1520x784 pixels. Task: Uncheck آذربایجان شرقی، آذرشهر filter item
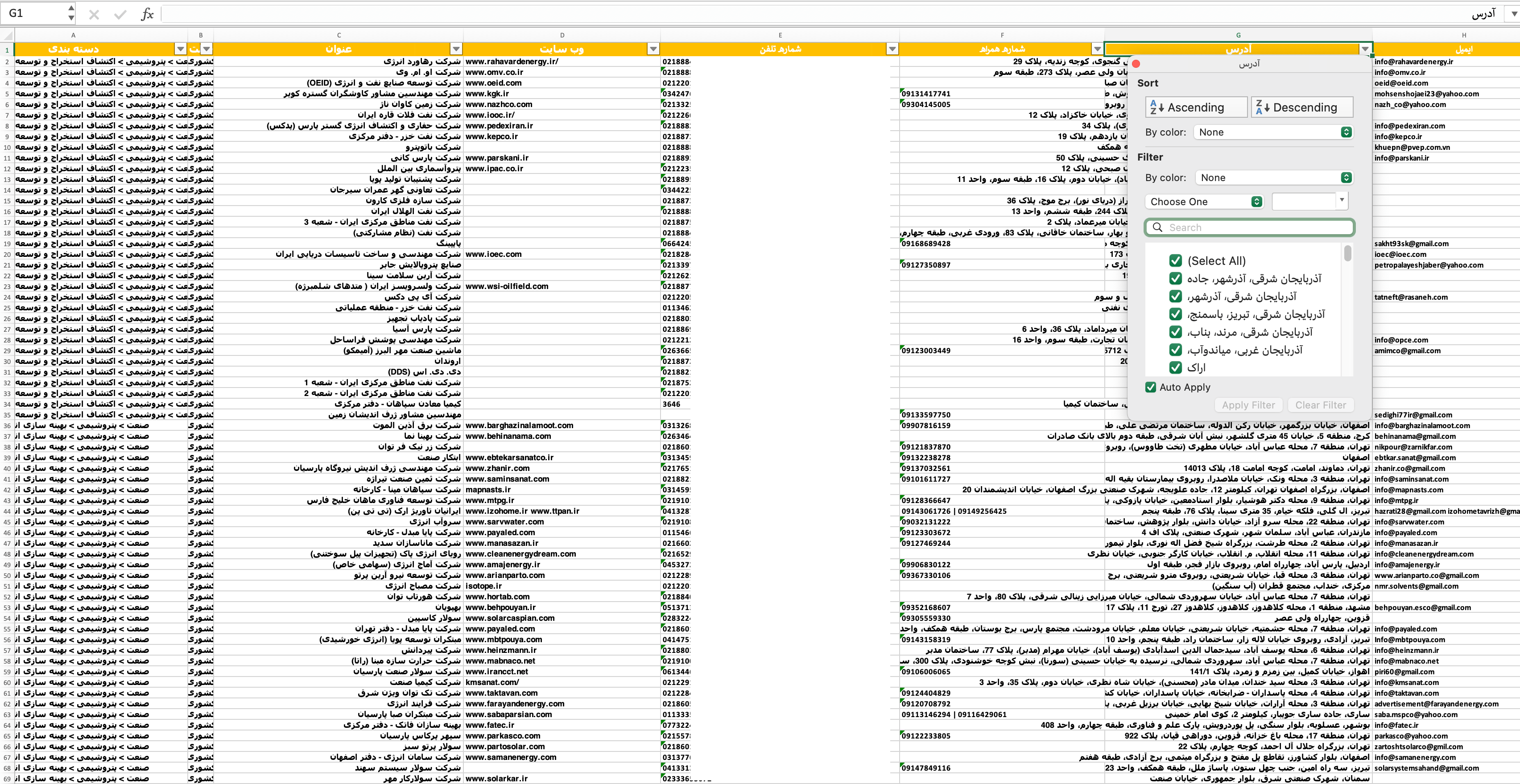click(x=1175, y=296)
